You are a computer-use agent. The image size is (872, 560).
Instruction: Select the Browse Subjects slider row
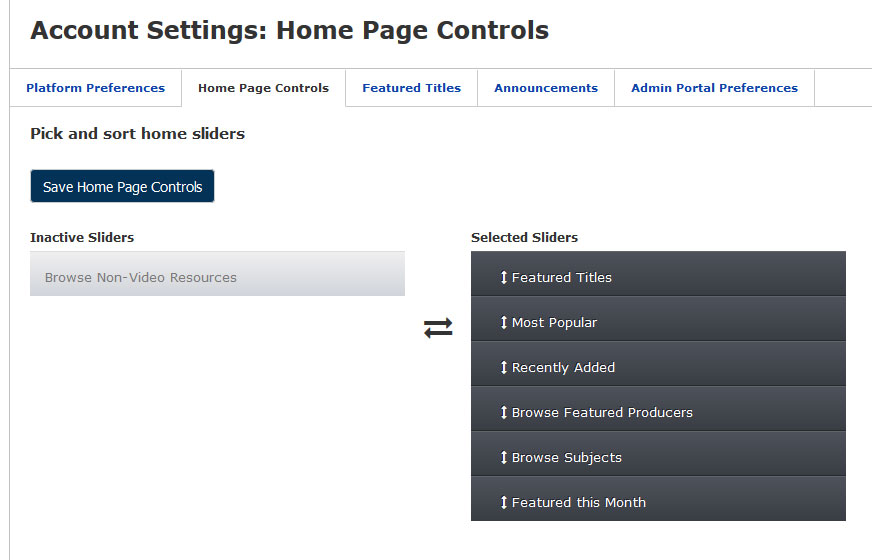(658, 454)
